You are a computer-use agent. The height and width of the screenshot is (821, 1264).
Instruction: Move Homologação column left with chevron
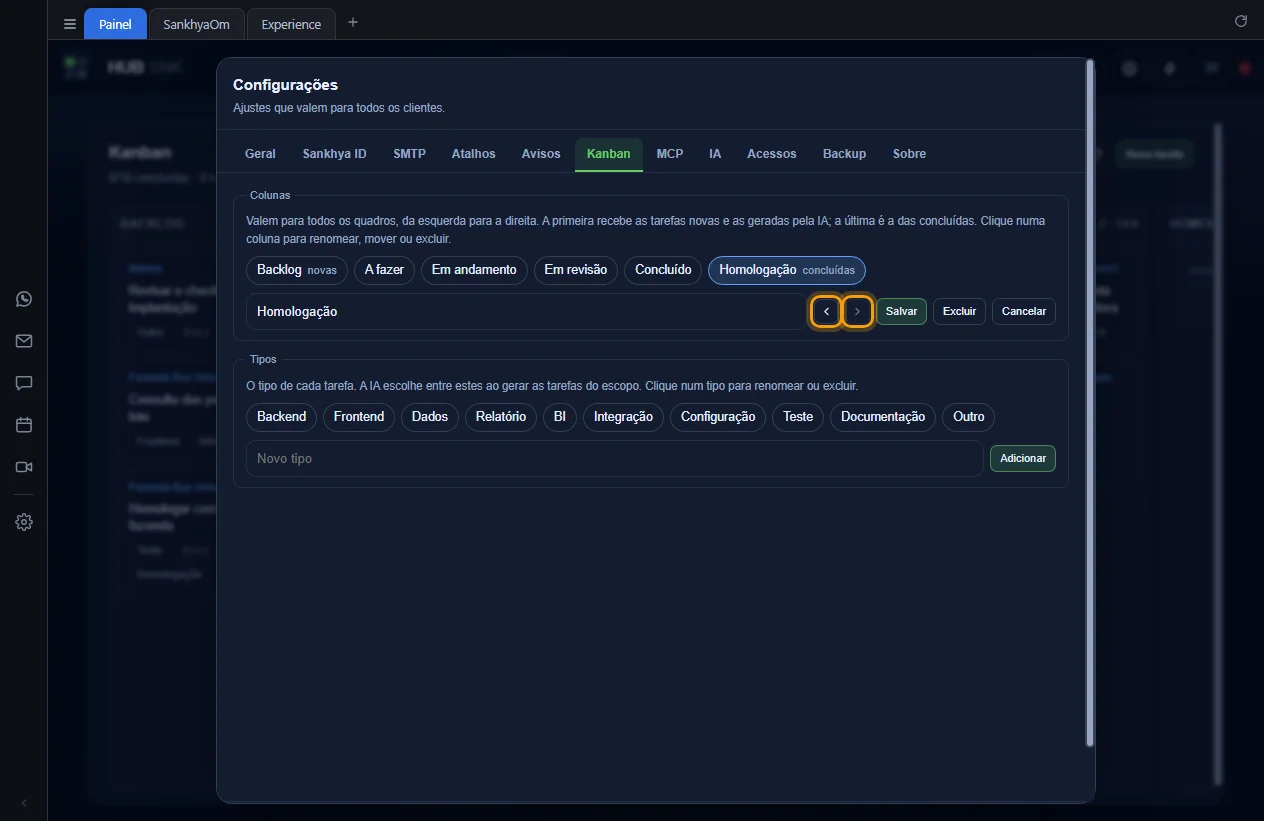point(826,311)
